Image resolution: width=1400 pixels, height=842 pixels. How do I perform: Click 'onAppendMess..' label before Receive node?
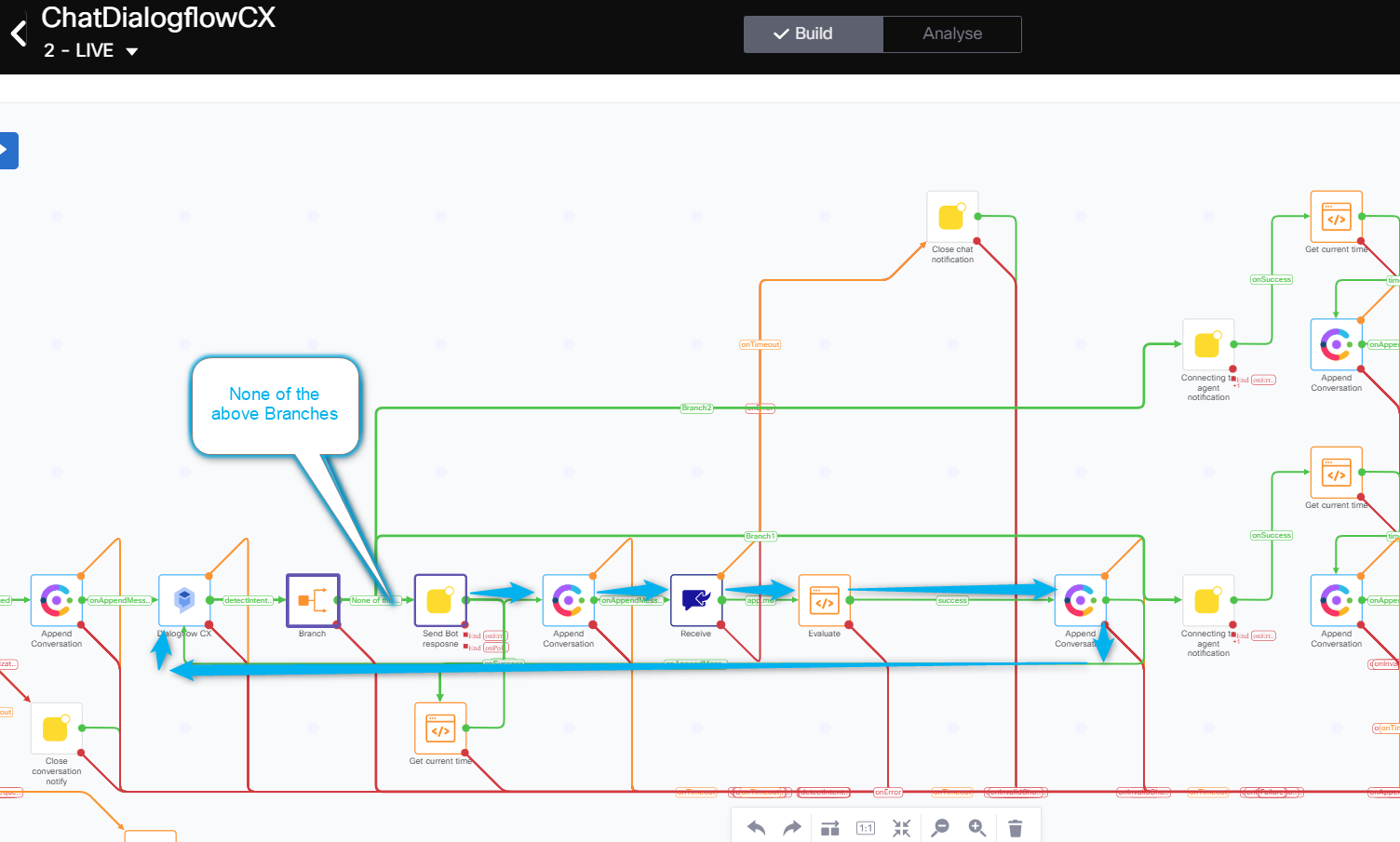(632, 600)
